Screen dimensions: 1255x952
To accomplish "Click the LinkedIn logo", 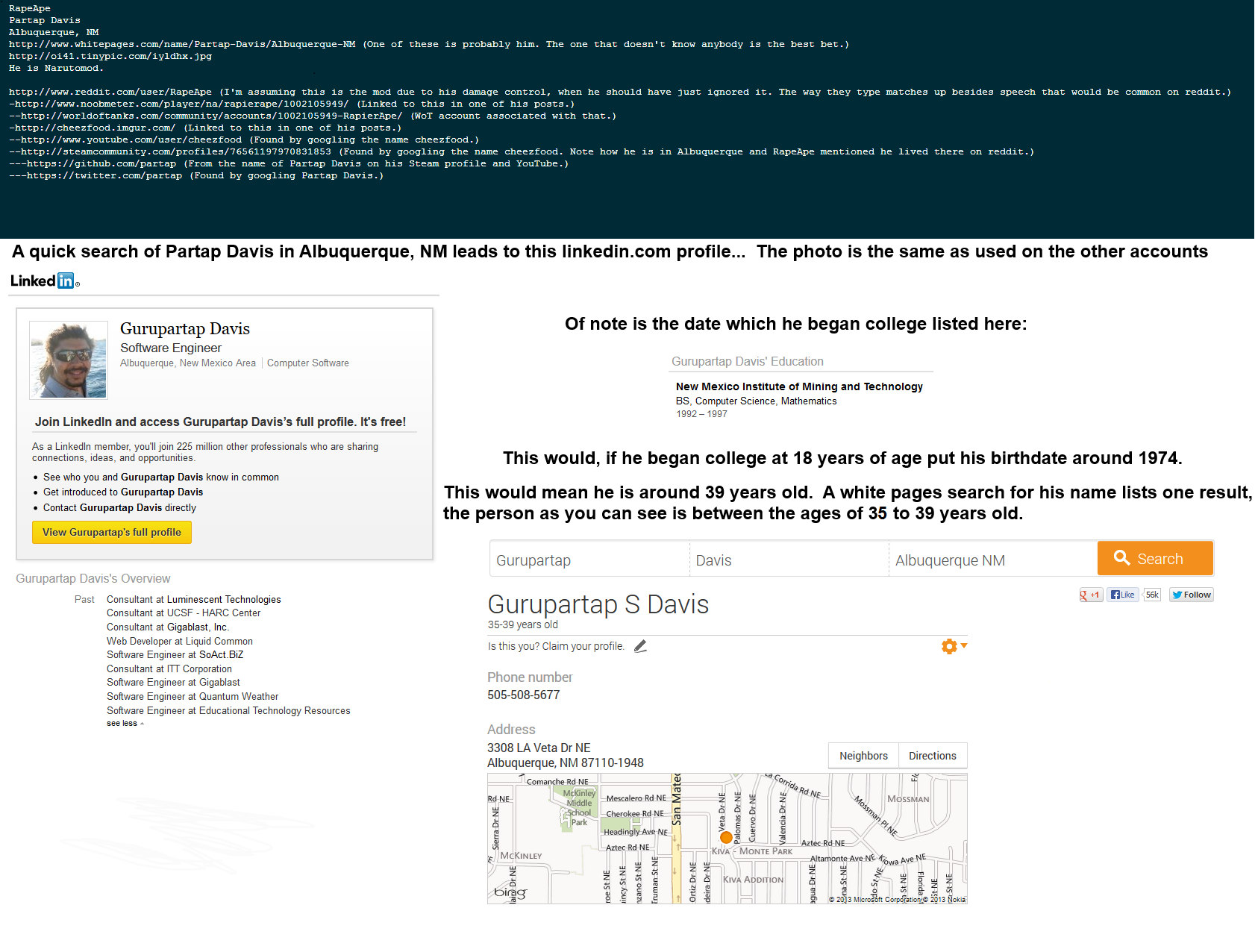I will [45, 281].
